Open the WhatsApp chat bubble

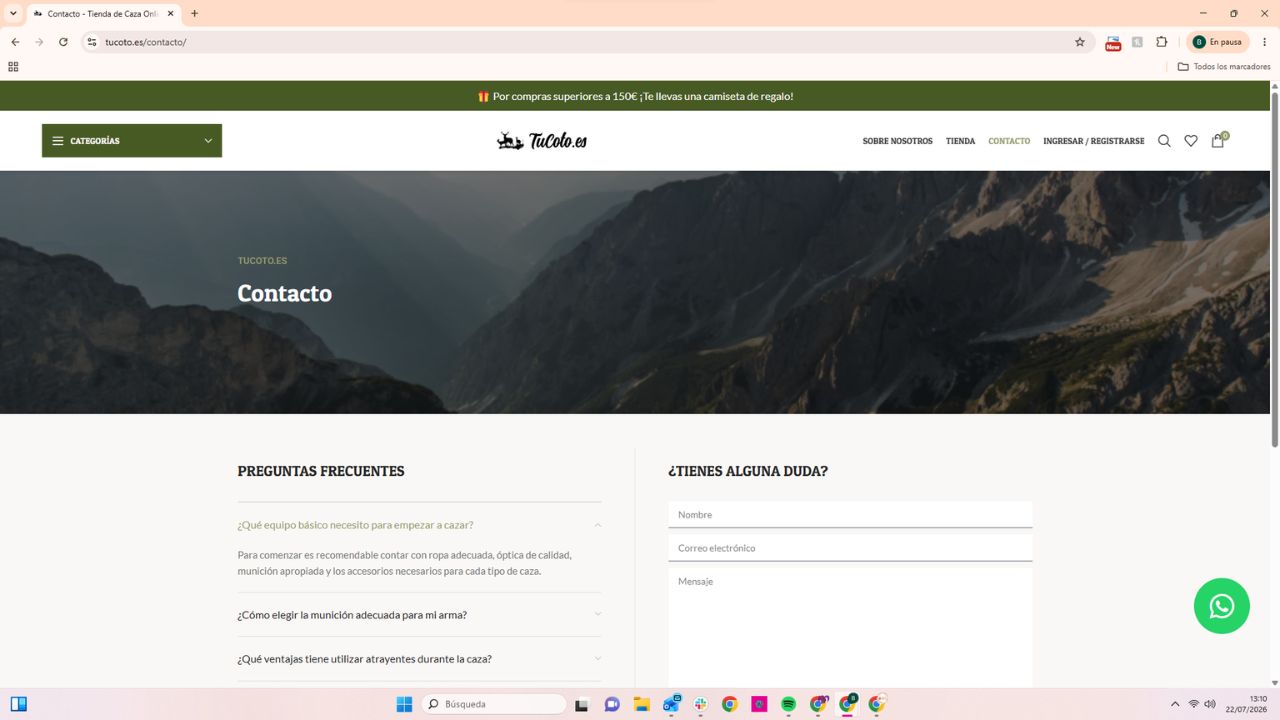pos(1222,606)
